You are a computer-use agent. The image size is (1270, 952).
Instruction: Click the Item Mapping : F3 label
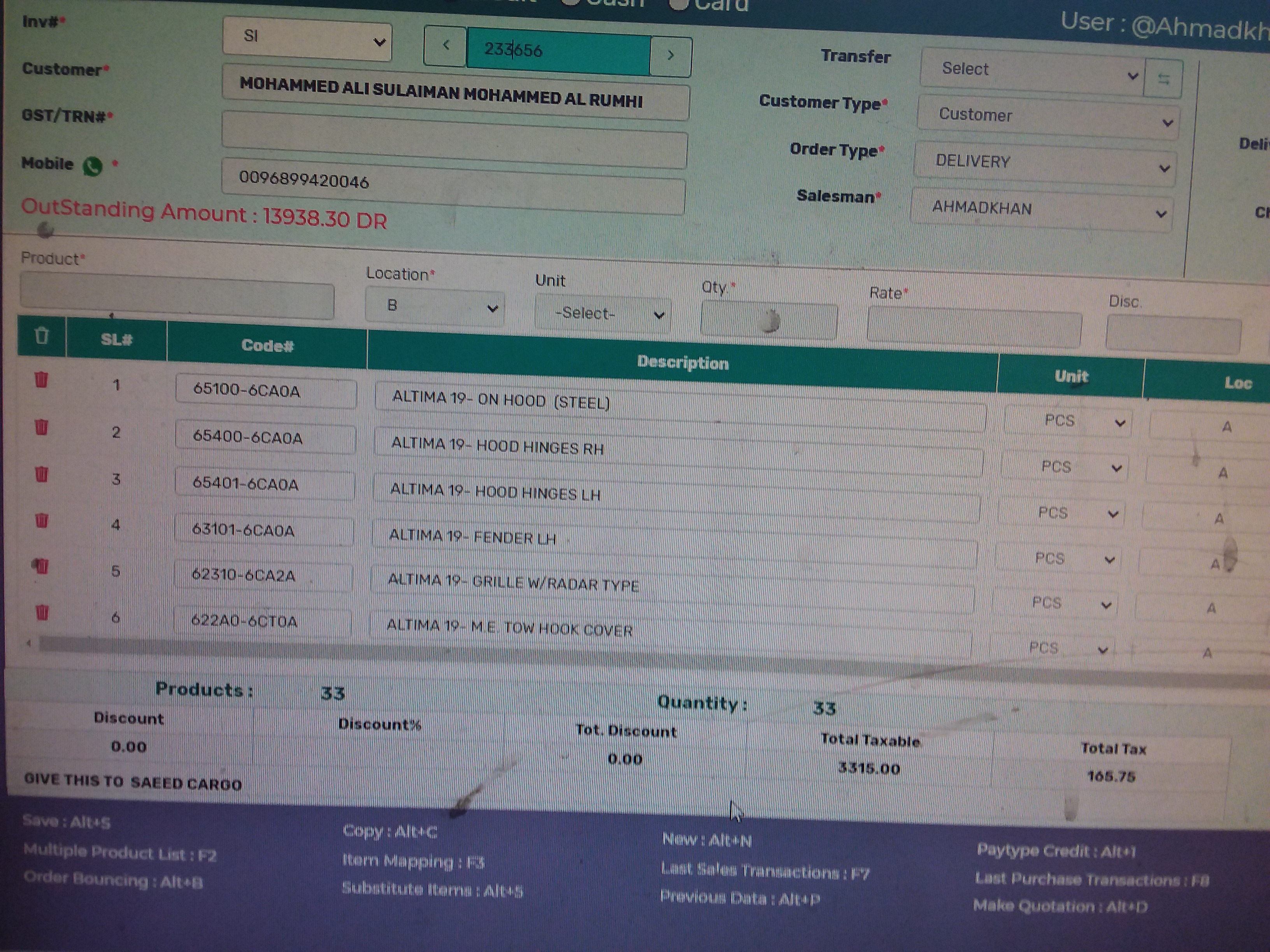[x=413, y=861]
